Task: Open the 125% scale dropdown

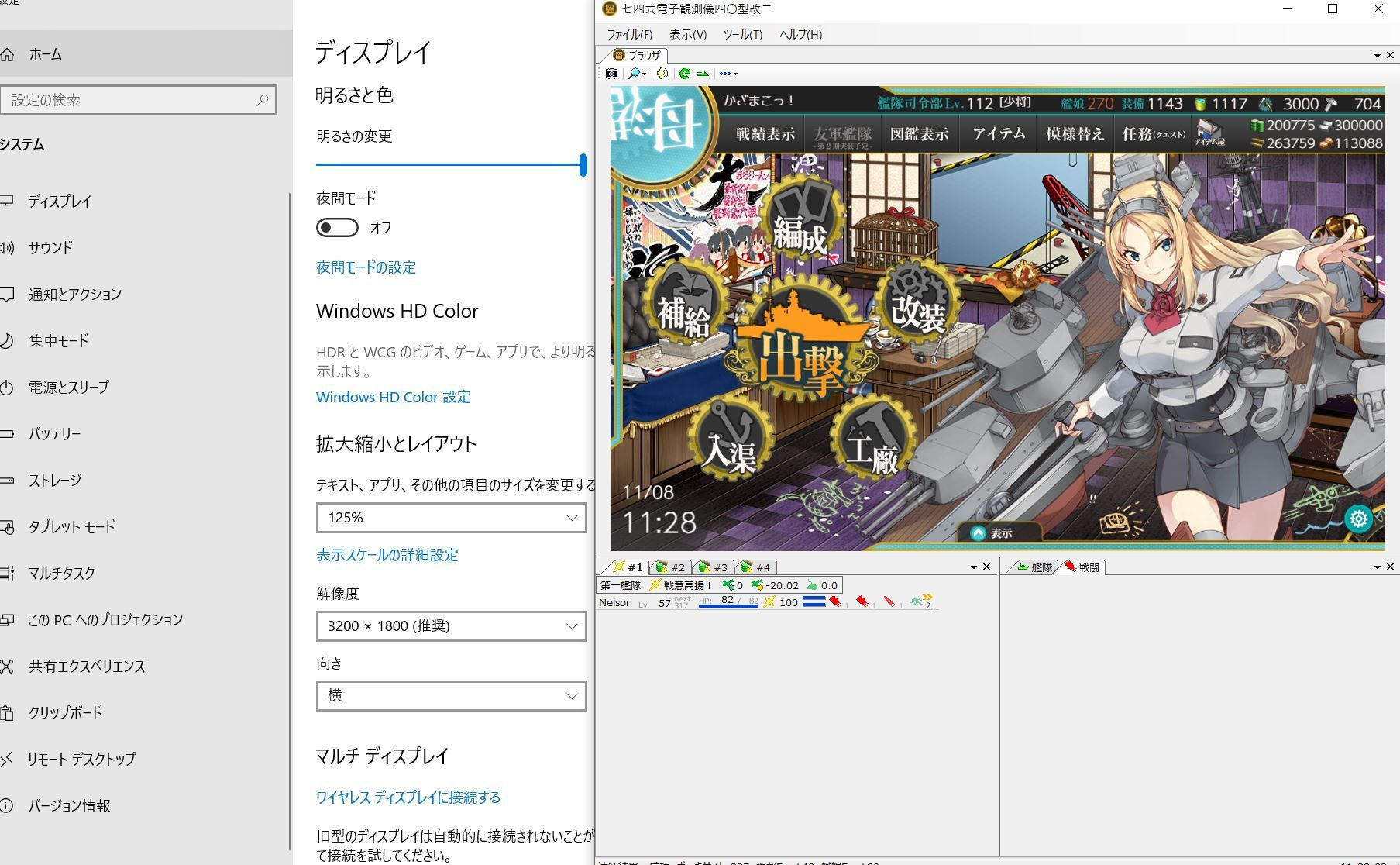Action: click(x=451, y=518)
